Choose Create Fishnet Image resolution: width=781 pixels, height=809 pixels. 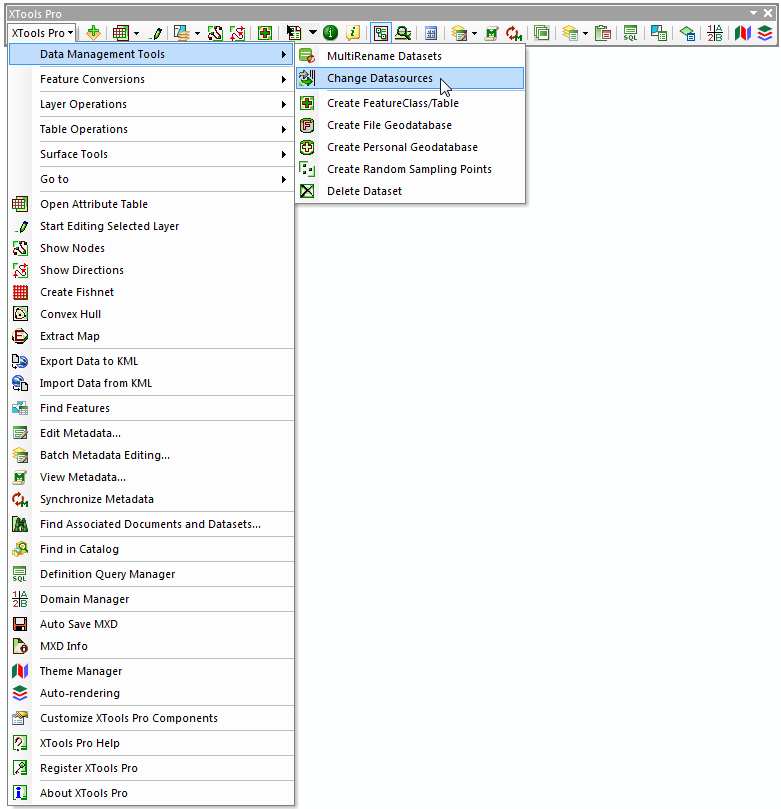pyautogui.click(x=151, y=292)
